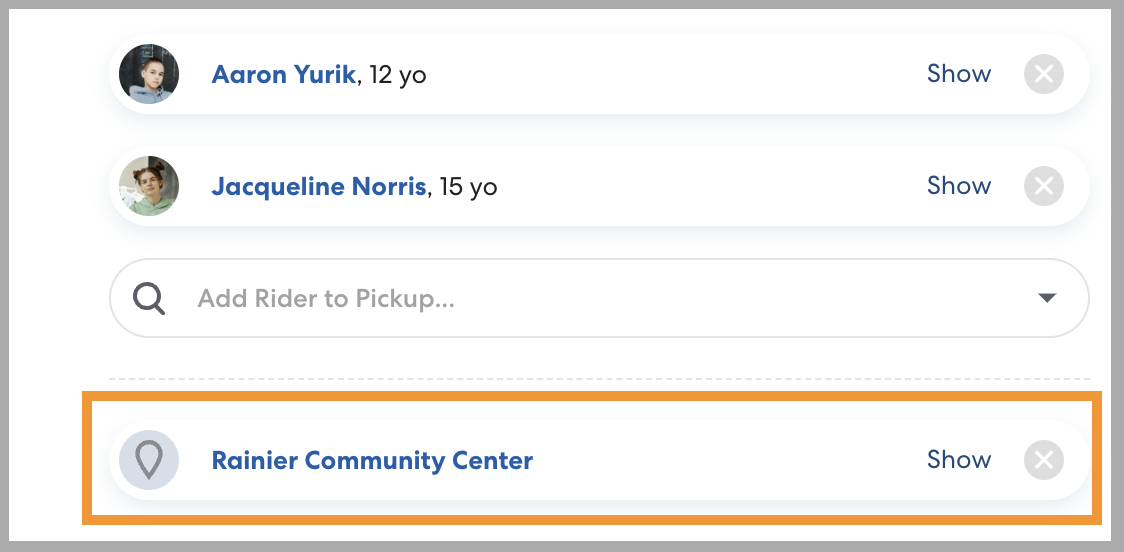Click the magnifying glass search icon
The height and width of the screenshot is (552, 1124).
coord(149,298)
